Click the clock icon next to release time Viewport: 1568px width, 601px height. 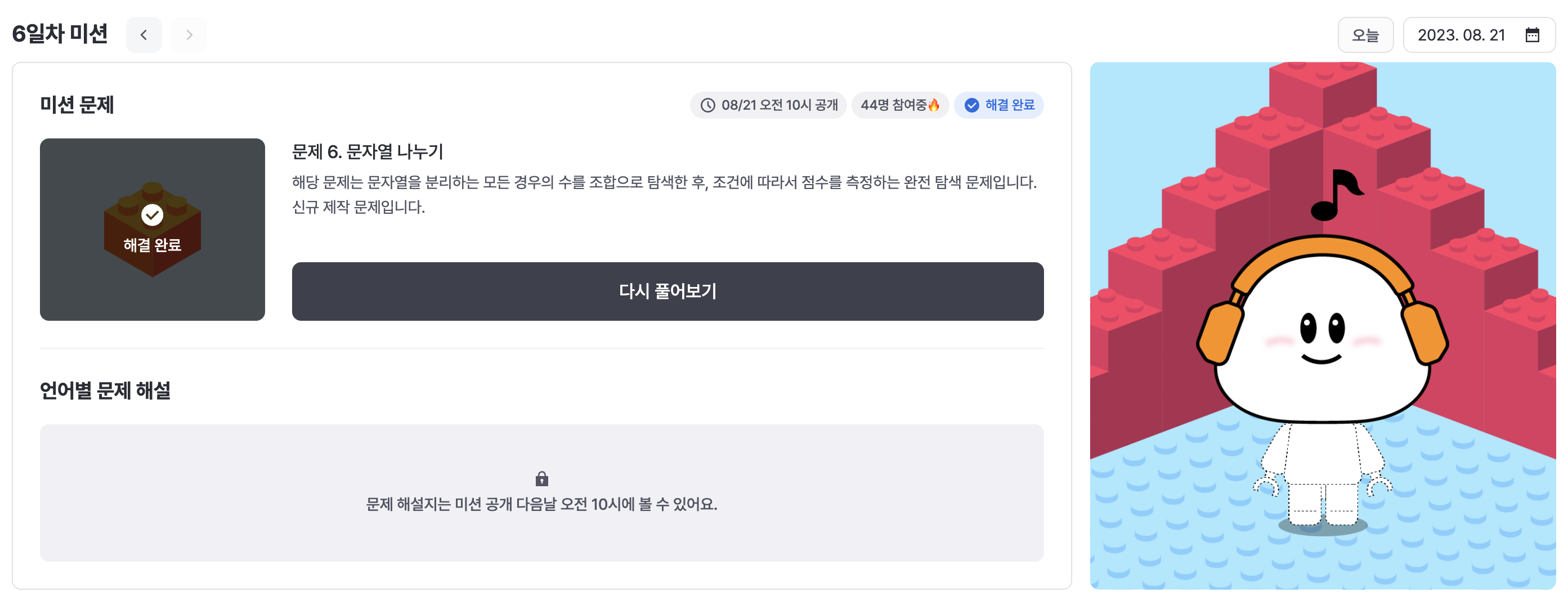click(x=708, y=105)
